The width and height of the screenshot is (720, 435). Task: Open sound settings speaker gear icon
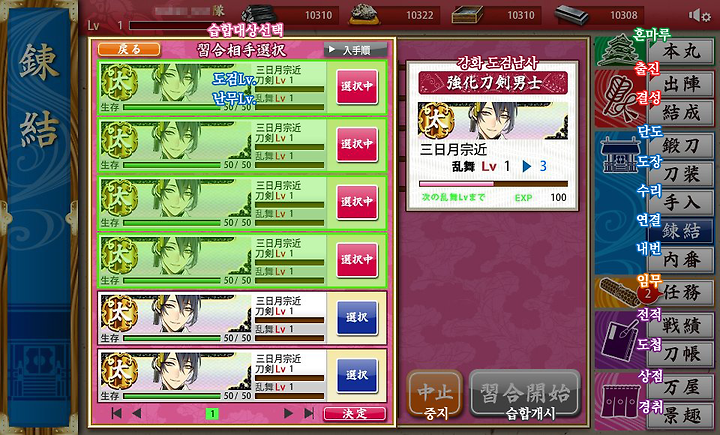pyautogui.click(x=700, y=16)
